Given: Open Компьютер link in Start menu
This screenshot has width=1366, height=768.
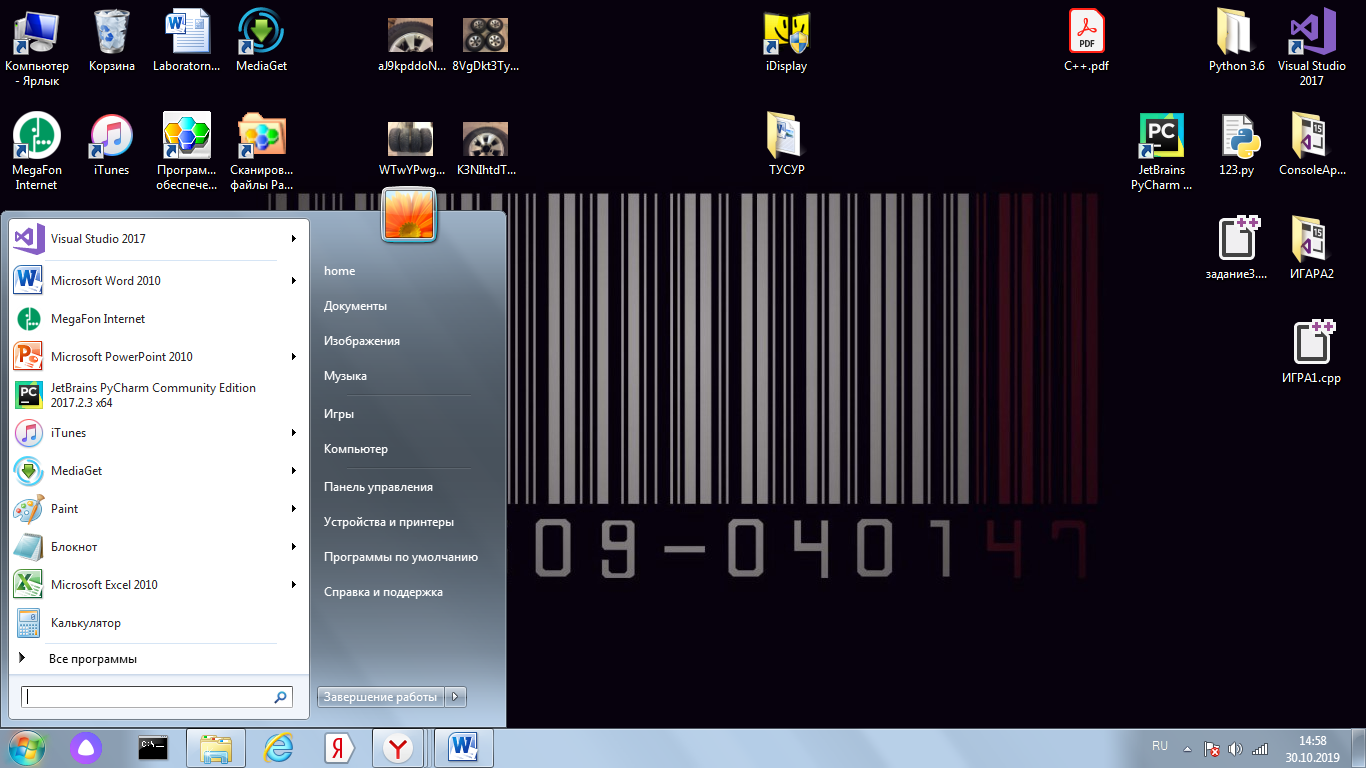Looking at the screenshot, I should tap(356, 449).
